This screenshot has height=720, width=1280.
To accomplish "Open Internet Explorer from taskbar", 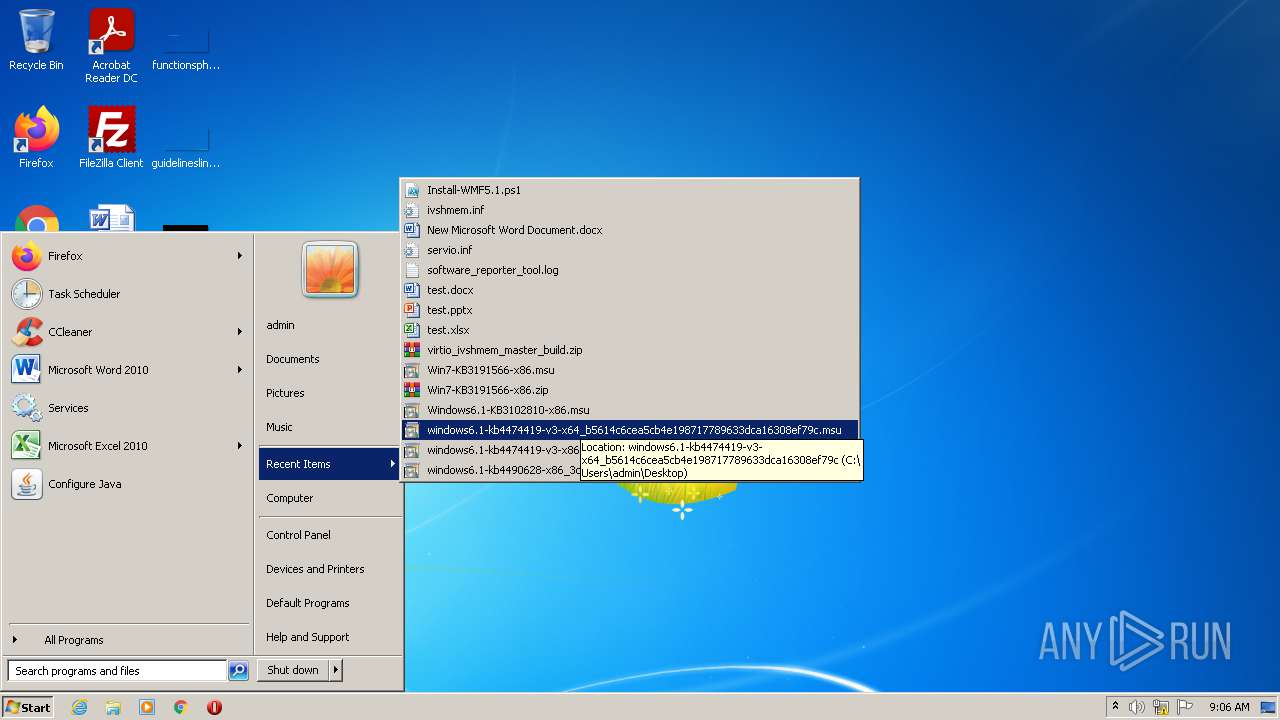I will 80,707.
